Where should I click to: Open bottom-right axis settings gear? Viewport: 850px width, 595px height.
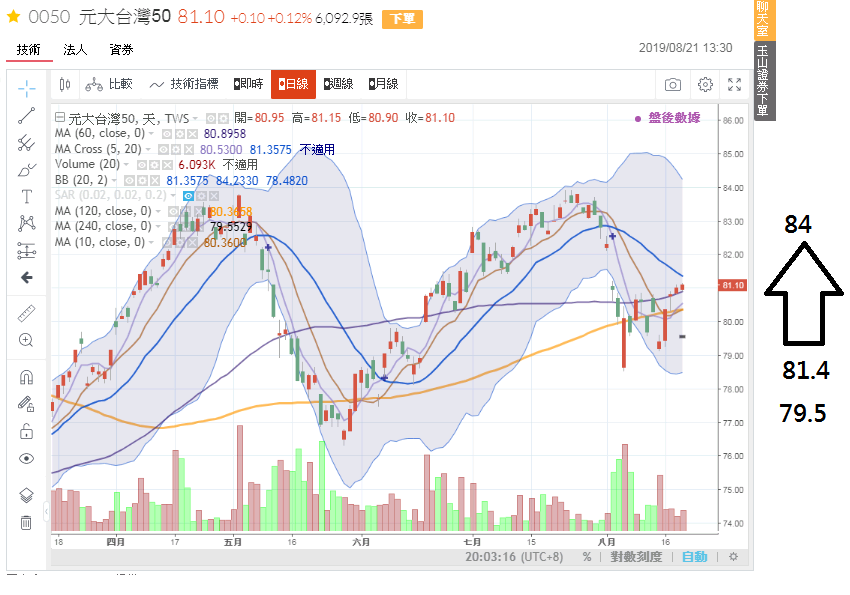pos(733,557)
